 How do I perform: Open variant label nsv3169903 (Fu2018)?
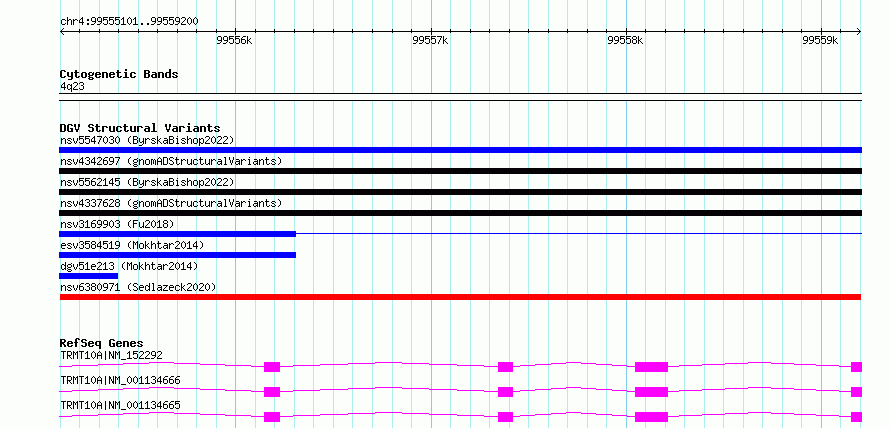coord(117,224)
